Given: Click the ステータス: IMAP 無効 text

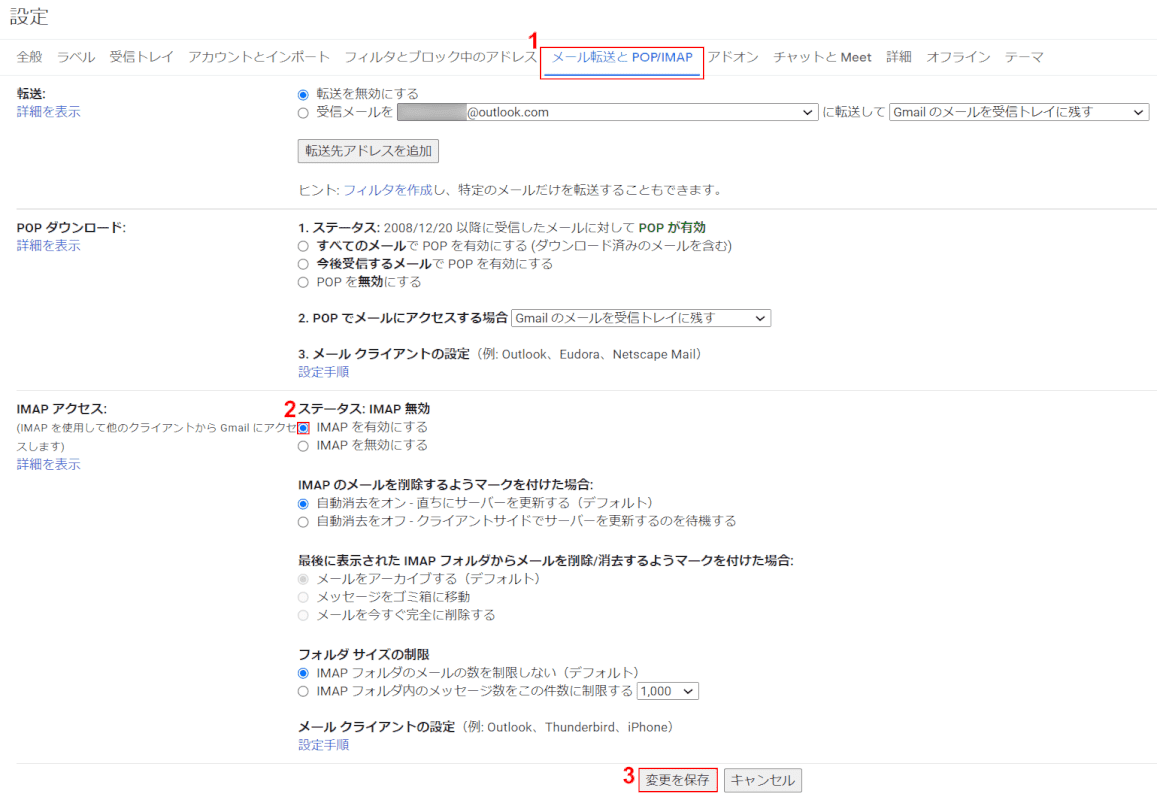Looking at the screenshot, I should pos(364,409).
